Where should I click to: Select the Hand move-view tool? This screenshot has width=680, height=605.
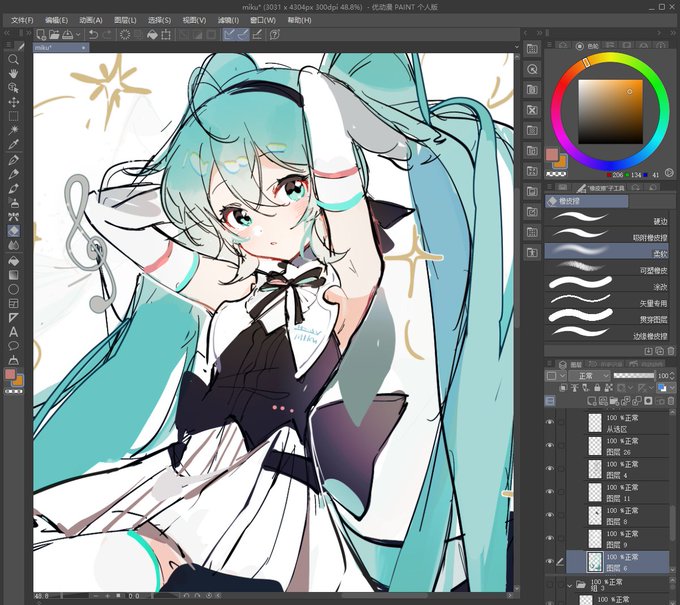click(13, 73)
